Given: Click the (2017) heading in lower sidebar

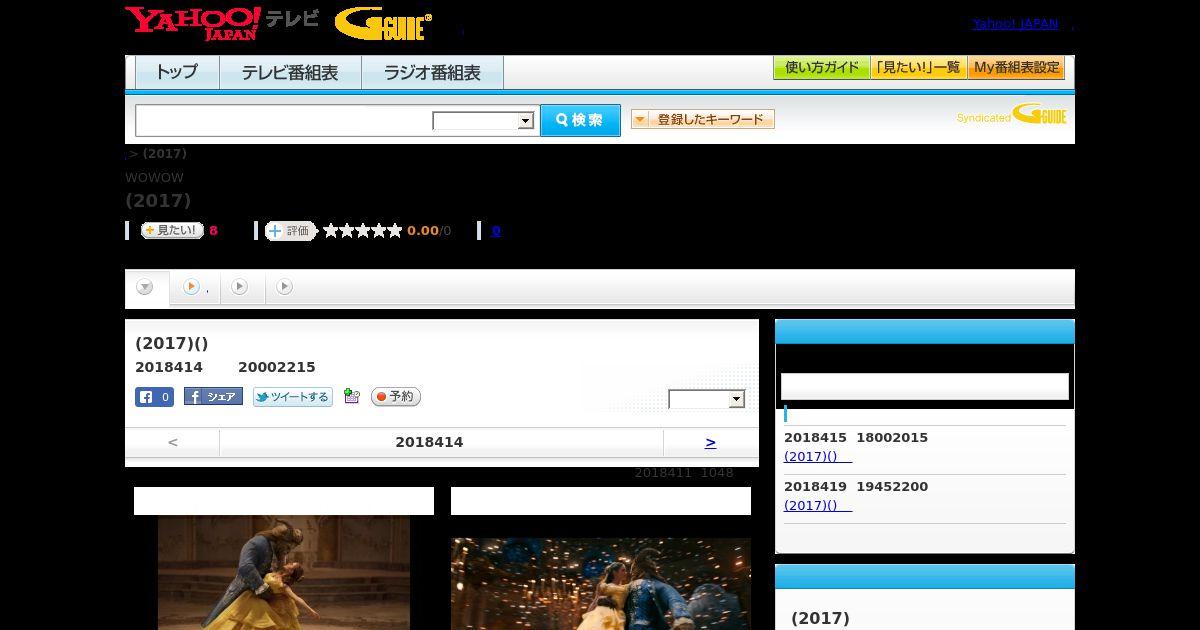Looking at the screenshot, I should [820, 618].
